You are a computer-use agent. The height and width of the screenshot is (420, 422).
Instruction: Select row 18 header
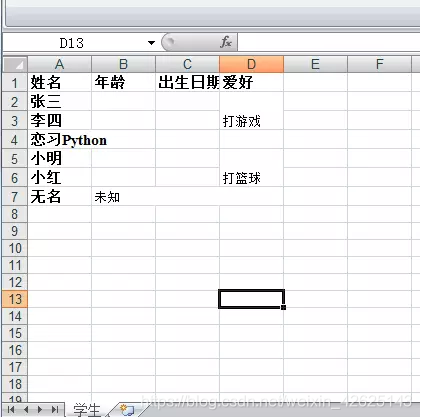click(x=14, y=384)
